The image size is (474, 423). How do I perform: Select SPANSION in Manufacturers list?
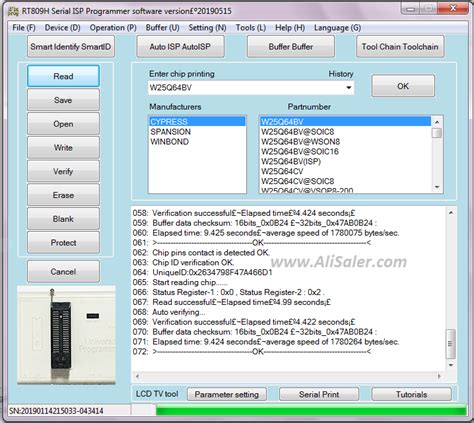tap(197, 132)
